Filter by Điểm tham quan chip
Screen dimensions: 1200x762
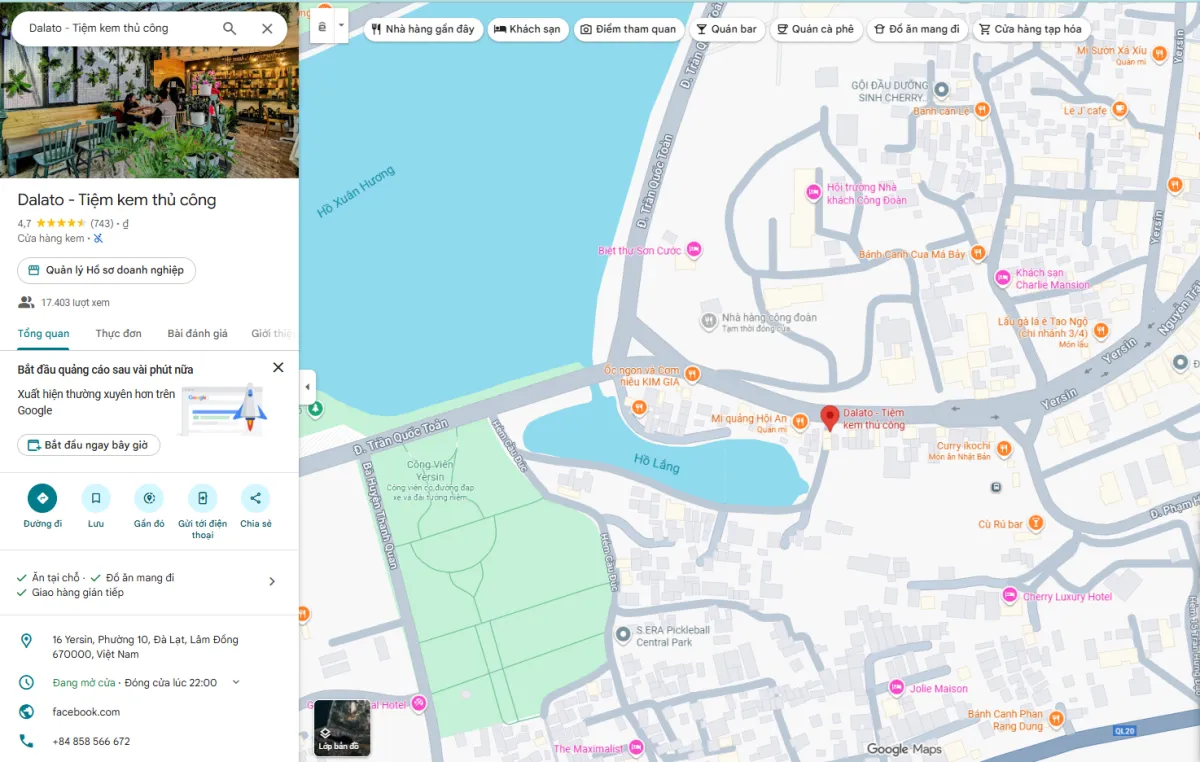pyautogui.click(x=628, y=29)
